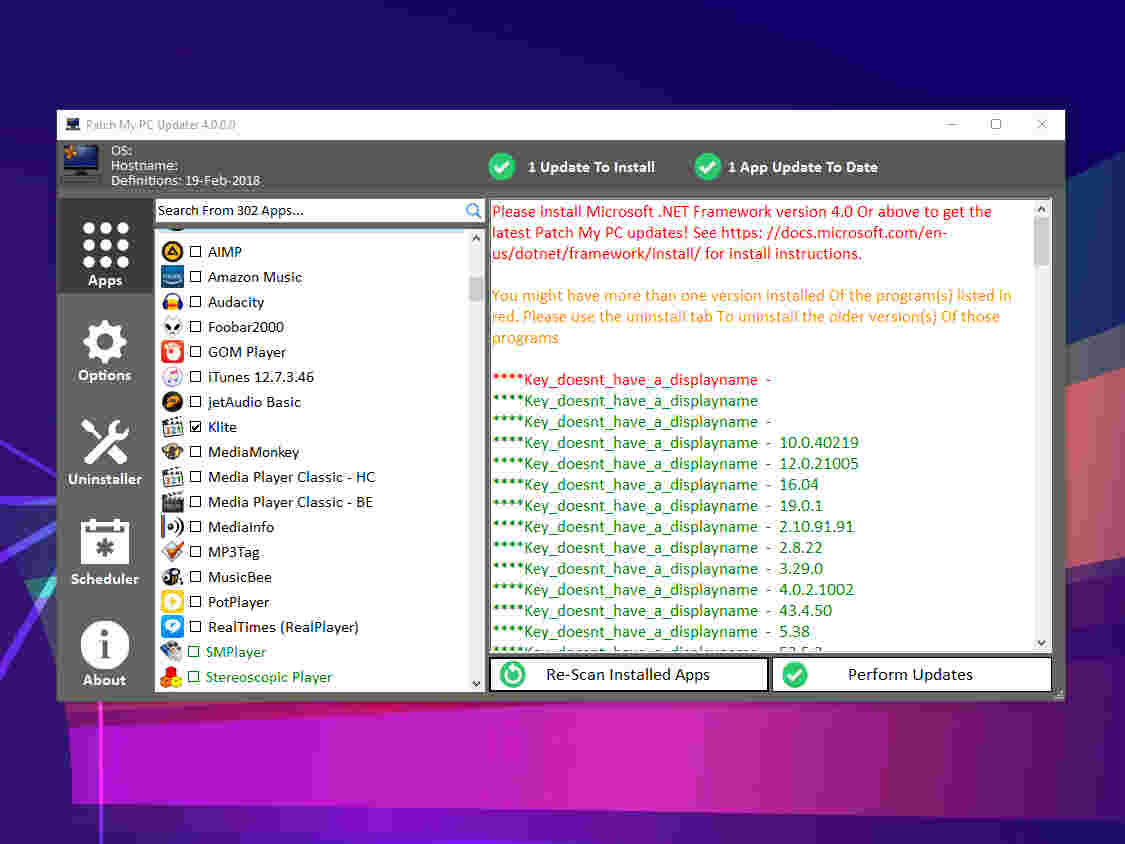Click inside the Search From 302 Apps field
Viewport: 1125px width, 844px height.
pyautogui.click(x=300, y=210)
